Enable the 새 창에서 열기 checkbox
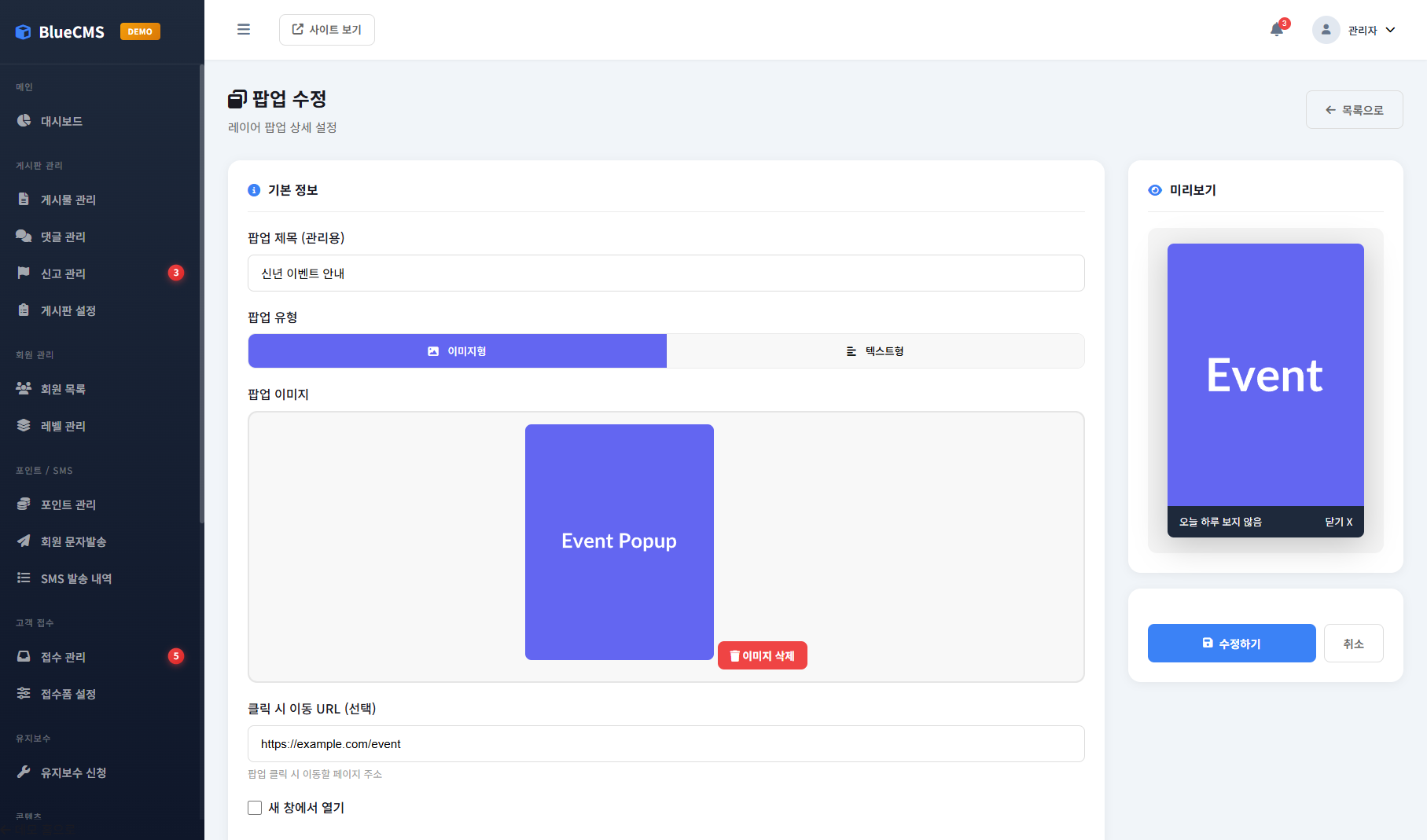 coord(255,808)
